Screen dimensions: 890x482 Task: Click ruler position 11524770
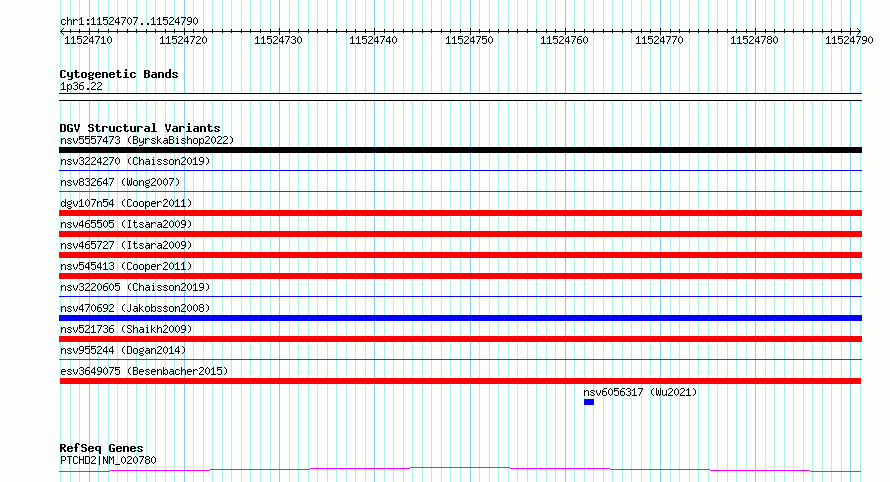[x=659, y=40]
